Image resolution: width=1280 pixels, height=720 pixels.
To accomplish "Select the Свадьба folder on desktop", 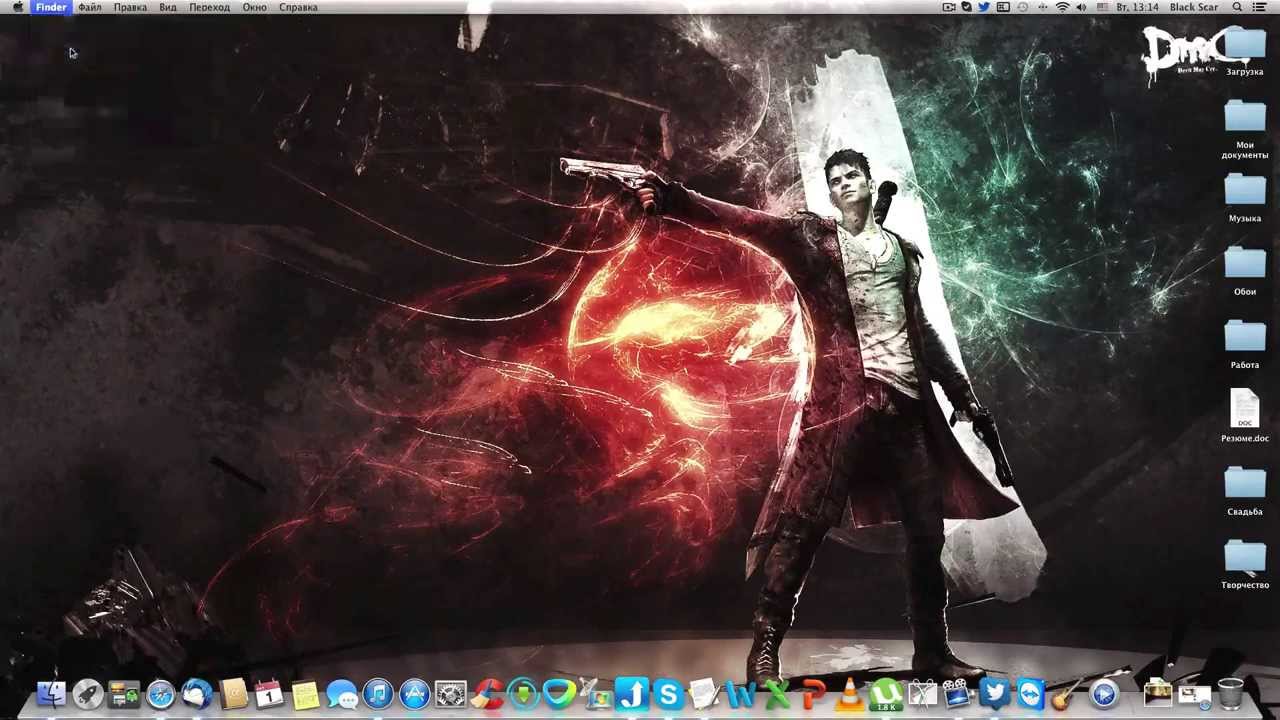I will (1245, 491).
